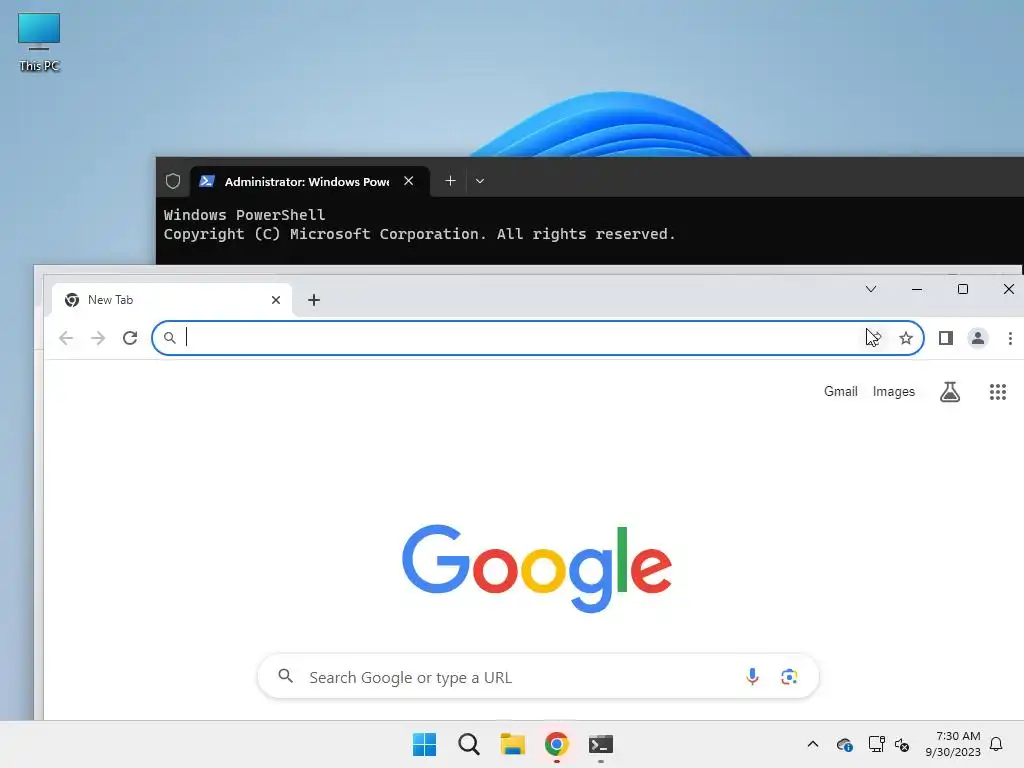
Task: Go back in Chrome
Action: [x=66, y=338]
